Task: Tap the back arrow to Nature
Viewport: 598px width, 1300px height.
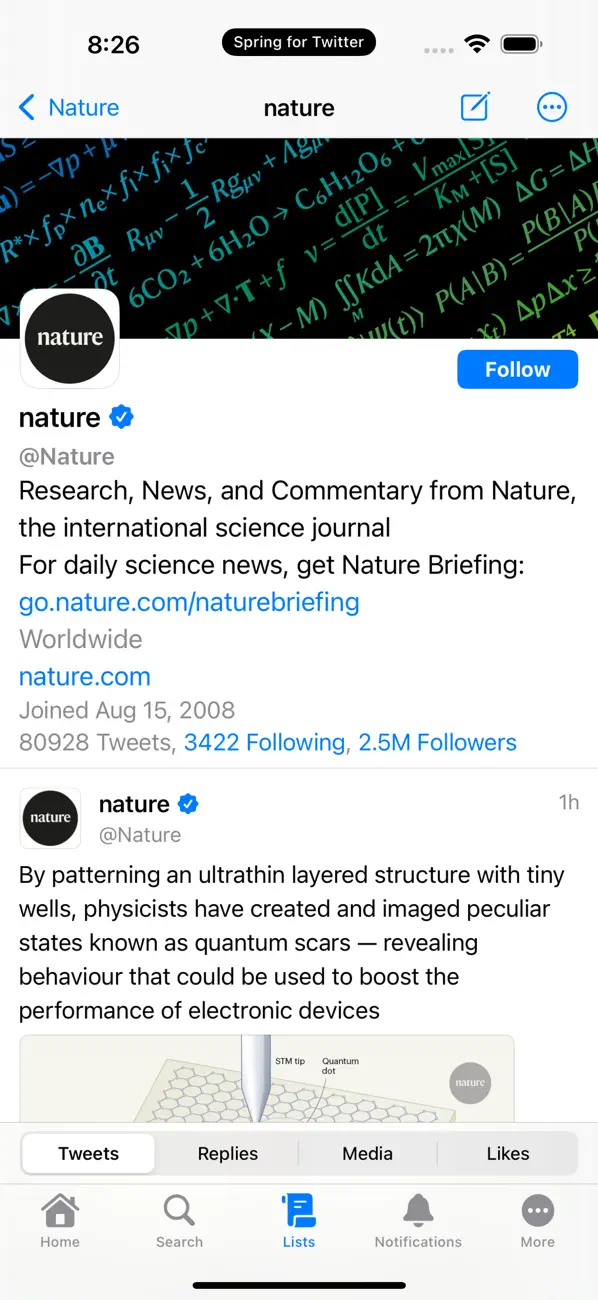Action: coord(26,107)
